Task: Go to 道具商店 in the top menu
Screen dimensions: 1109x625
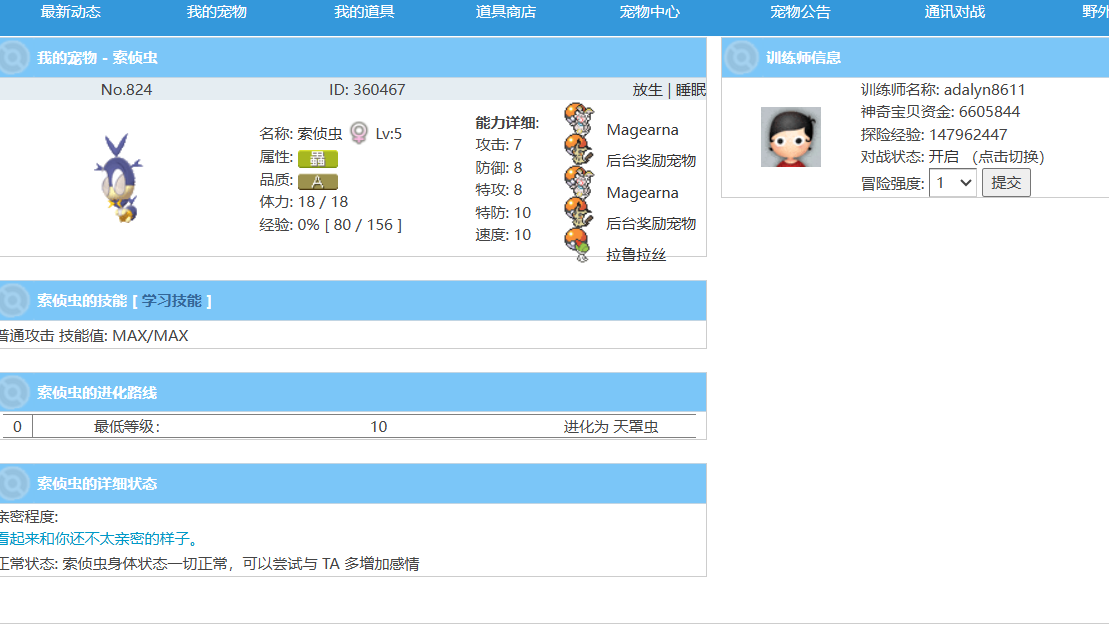Action: pos(506,12)
